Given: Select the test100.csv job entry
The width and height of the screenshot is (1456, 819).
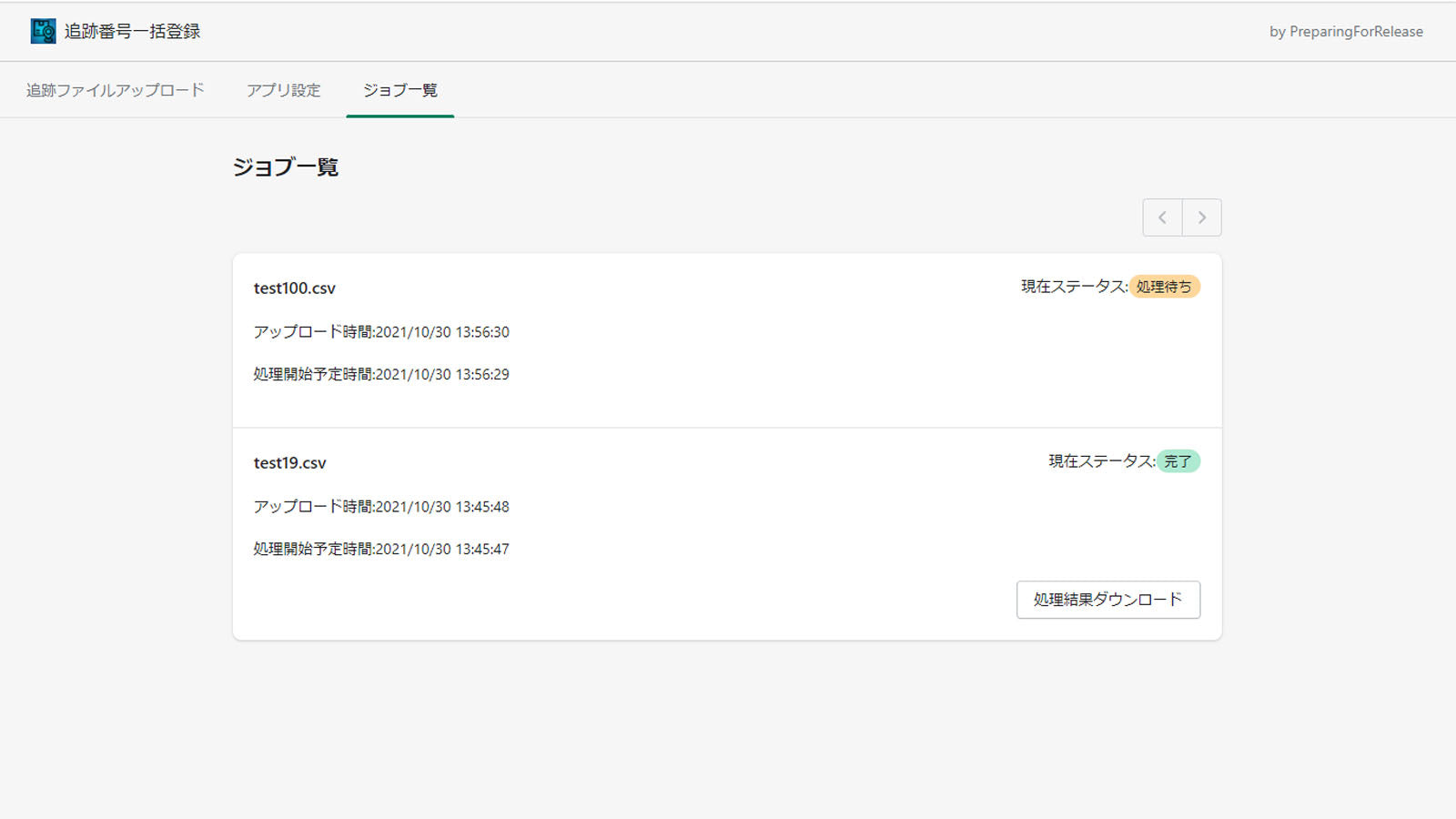Looking at the screenshot, I should click(295, 288).
